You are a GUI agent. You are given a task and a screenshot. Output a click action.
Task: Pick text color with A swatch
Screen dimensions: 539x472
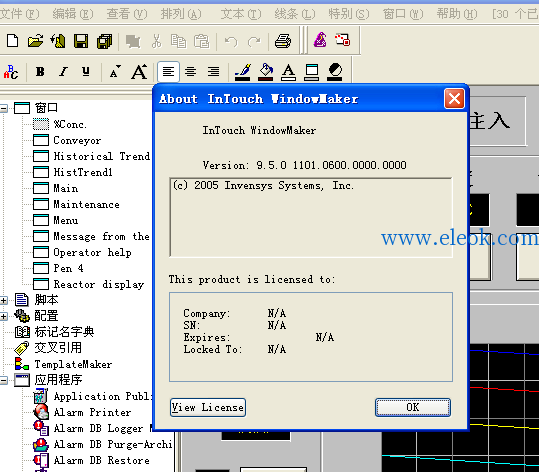coord(288,72)
